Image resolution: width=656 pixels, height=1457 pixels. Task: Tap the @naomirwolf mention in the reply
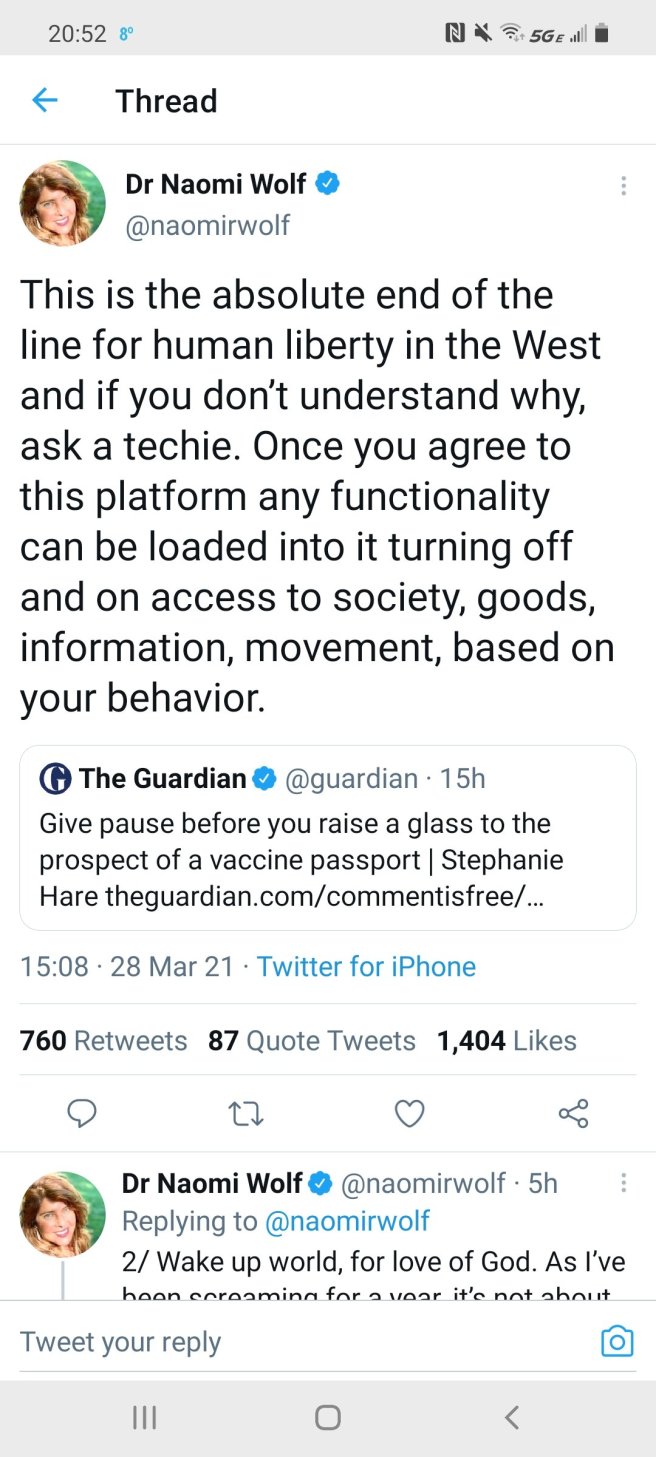(x=346, y=1221)
